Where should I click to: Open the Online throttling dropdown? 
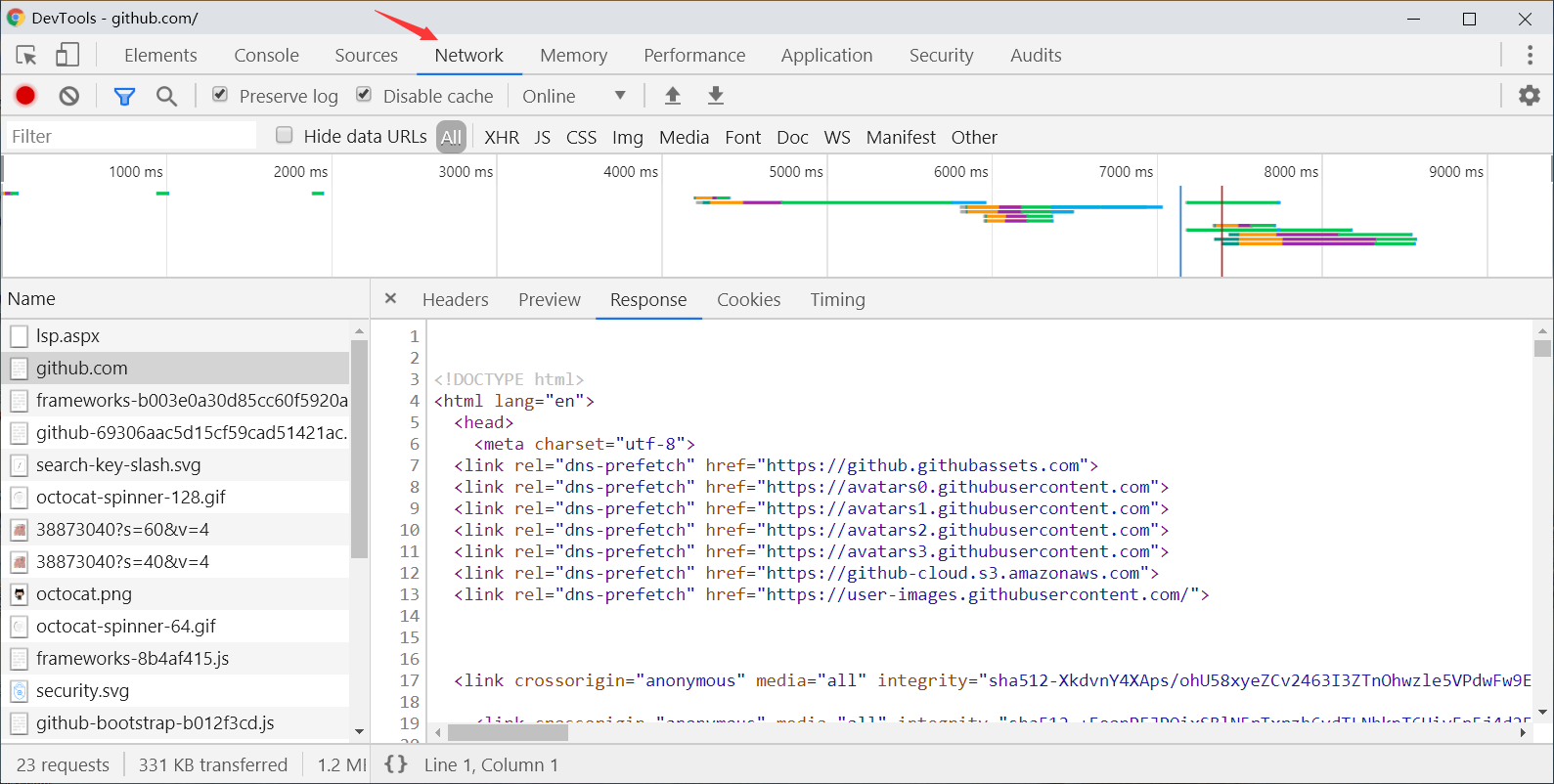pyautogui.click(x=574, y=96)
